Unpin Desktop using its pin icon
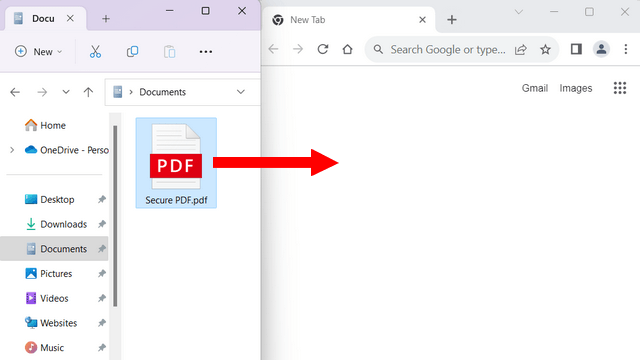Image resolution: width=640 pixels, height=360 pixels. coord(102,200)
